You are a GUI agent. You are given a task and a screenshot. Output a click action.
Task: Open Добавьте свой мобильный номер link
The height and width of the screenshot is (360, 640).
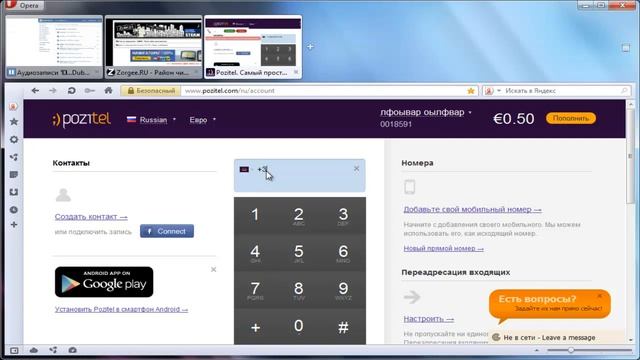(472, 209)
